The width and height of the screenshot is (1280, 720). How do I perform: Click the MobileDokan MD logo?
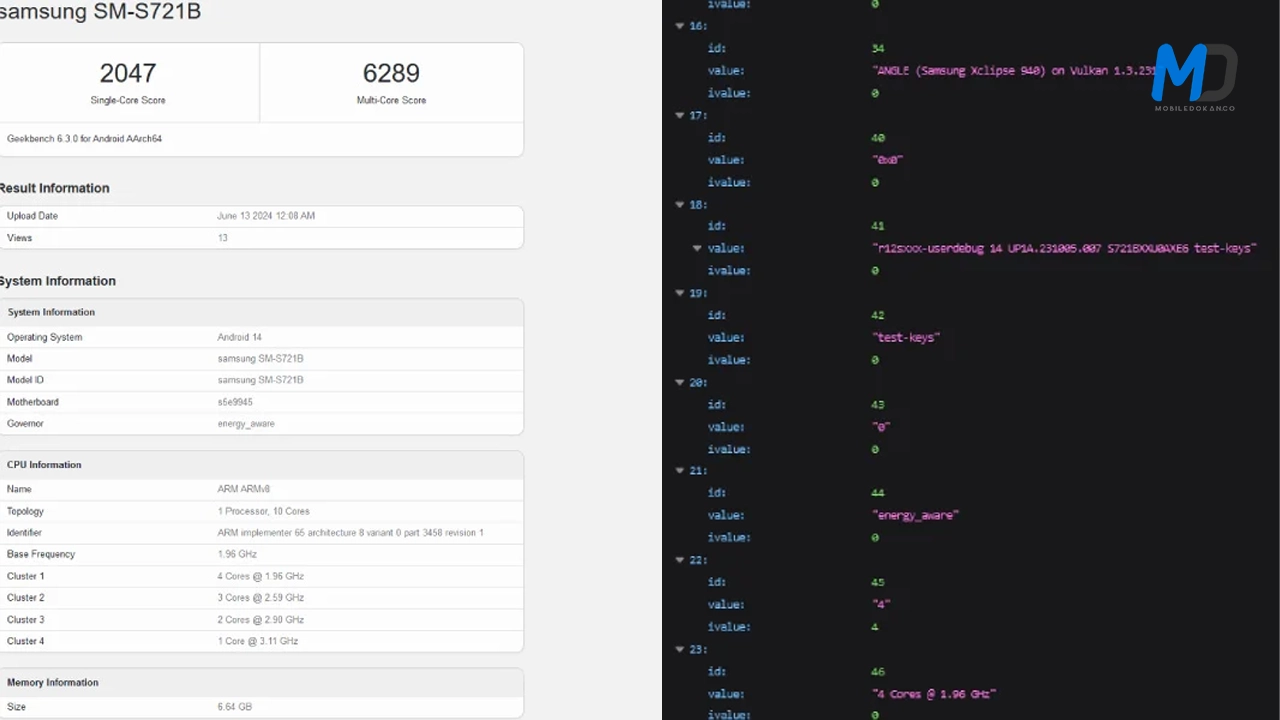(1194, 76)
